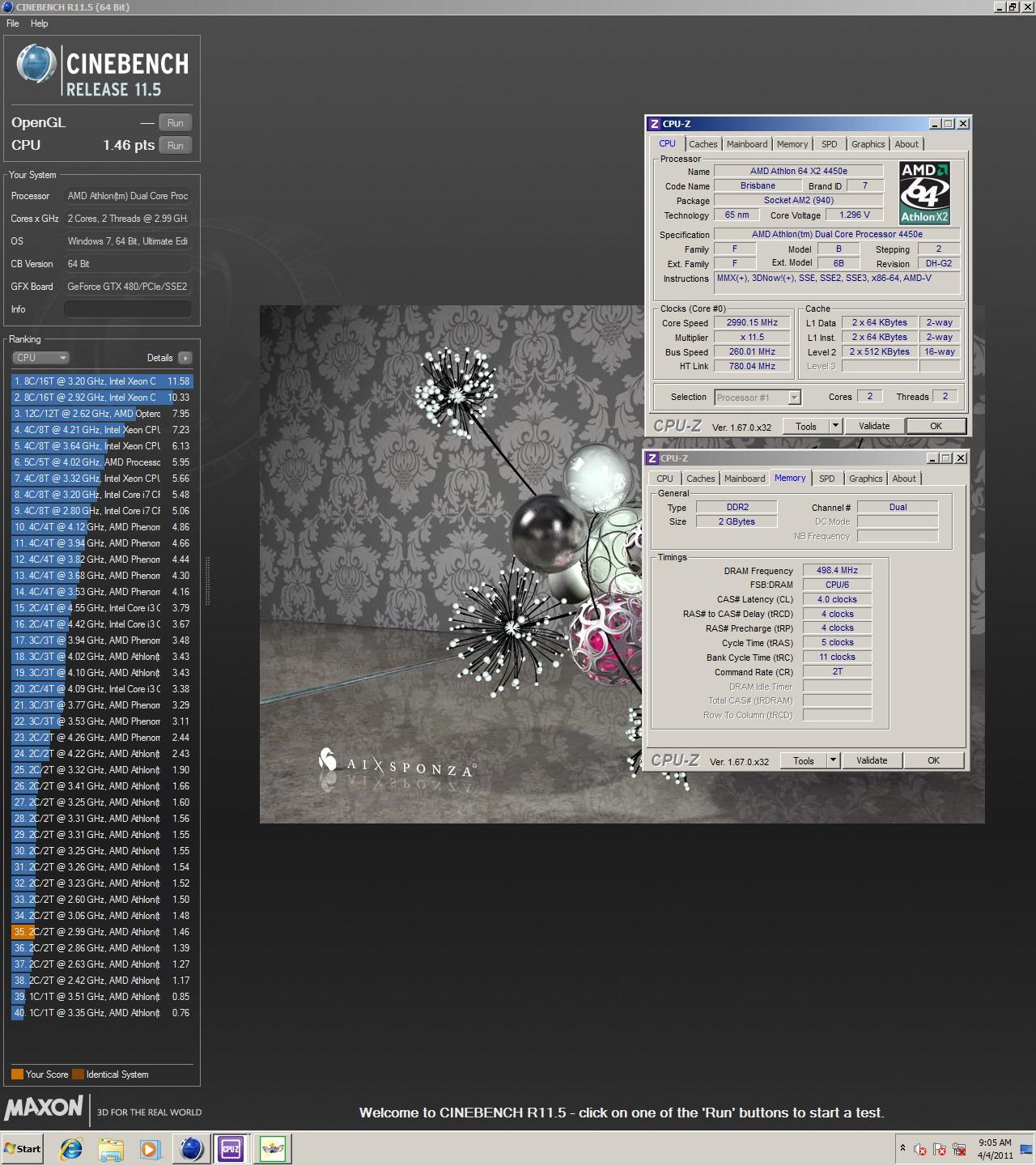1036x1166 pixels.
Task: Open the CPU ranking type dropdown
Action: pyautogui.click(x=40, y=358)
